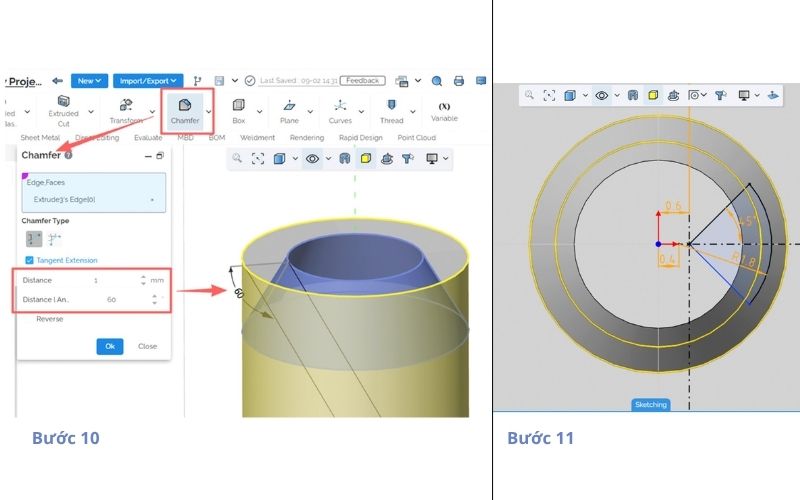Confirm chamfer with Ok button

(109, 346)
